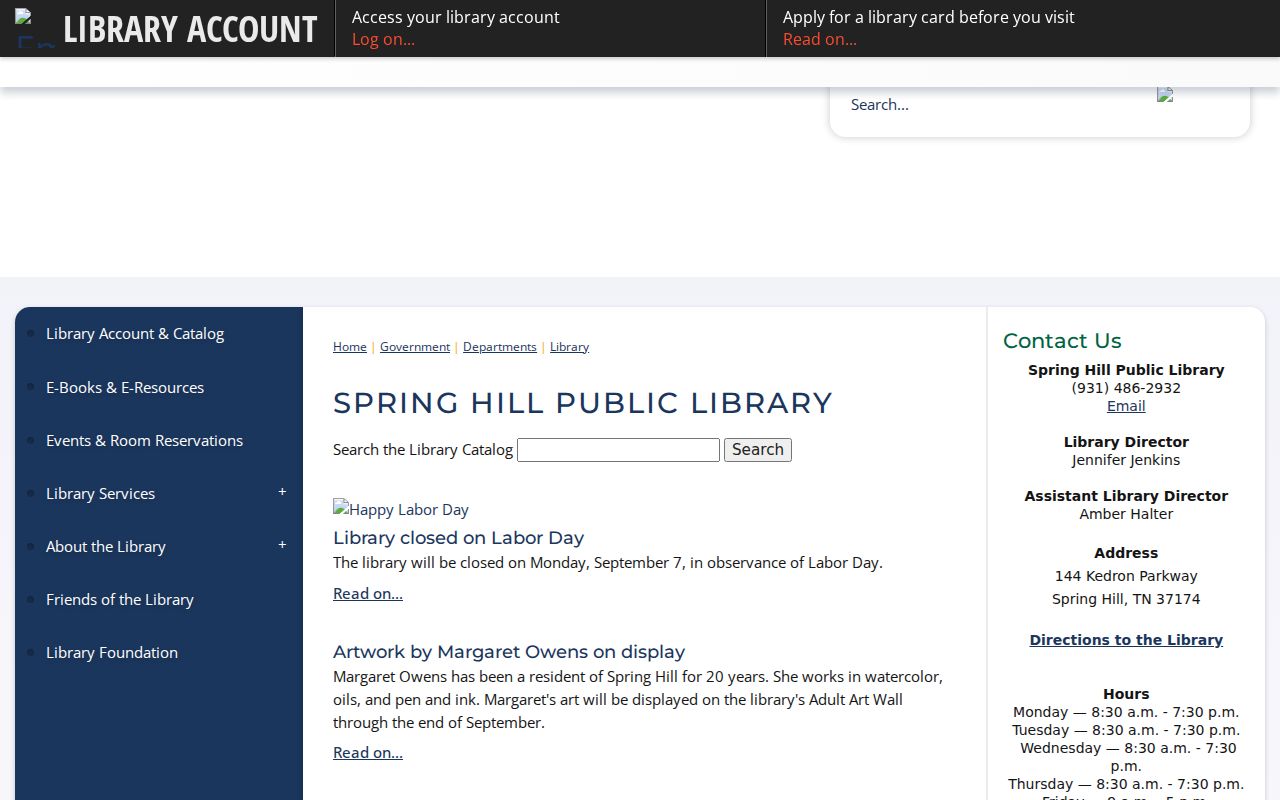Screen dimensions: 1280x800
Task: Go to Home breadcrumb link
Action: click(350, 347)
